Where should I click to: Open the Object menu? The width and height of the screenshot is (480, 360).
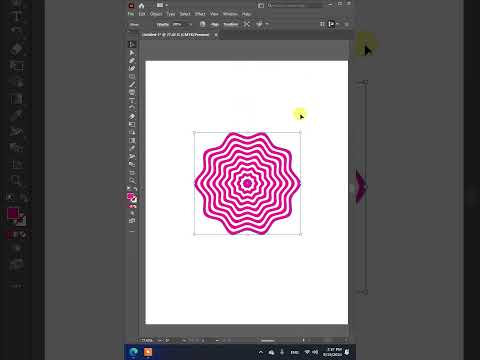tap(156, 14)
